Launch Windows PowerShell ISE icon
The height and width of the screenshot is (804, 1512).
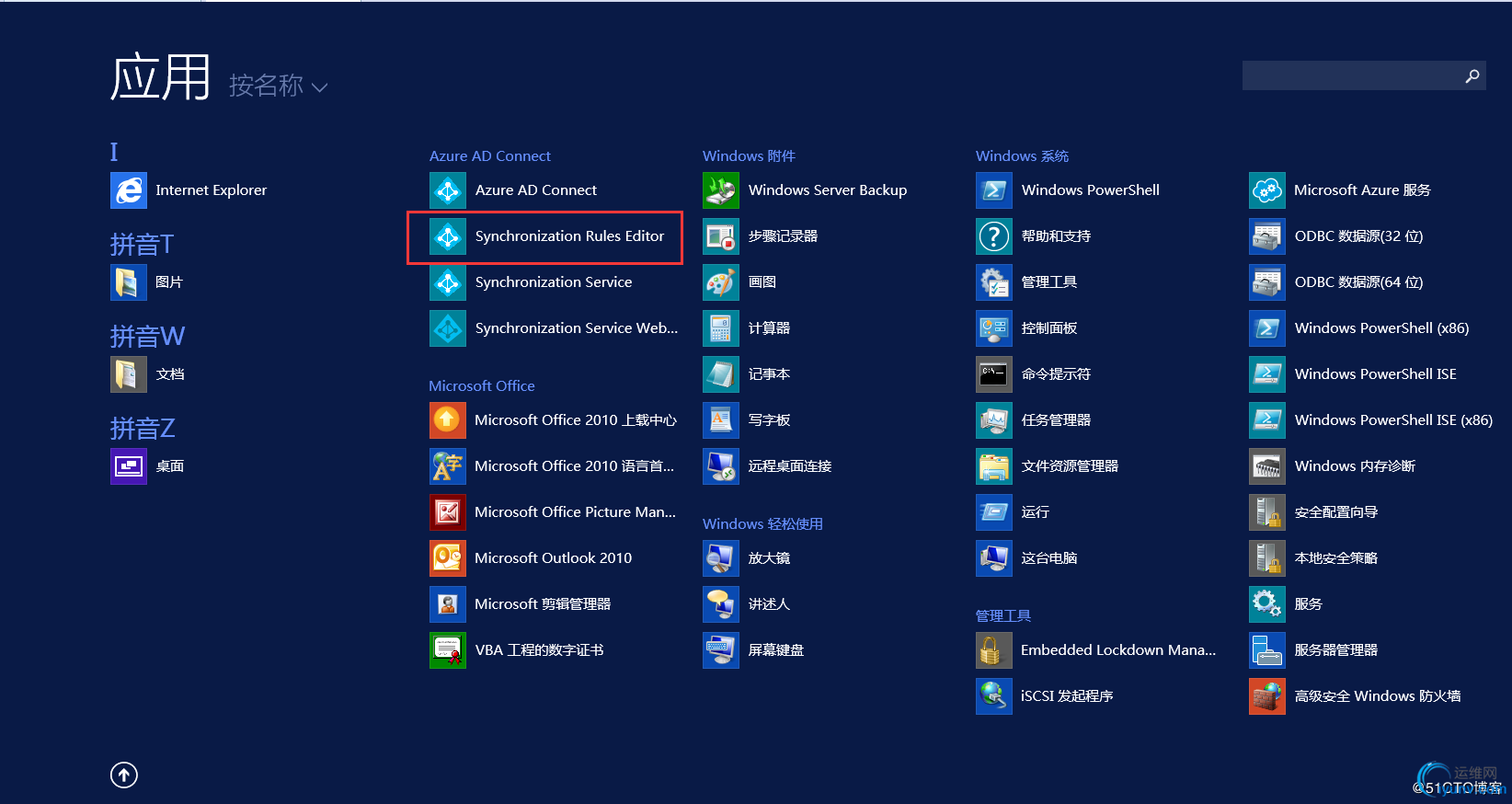(1267, 374)
